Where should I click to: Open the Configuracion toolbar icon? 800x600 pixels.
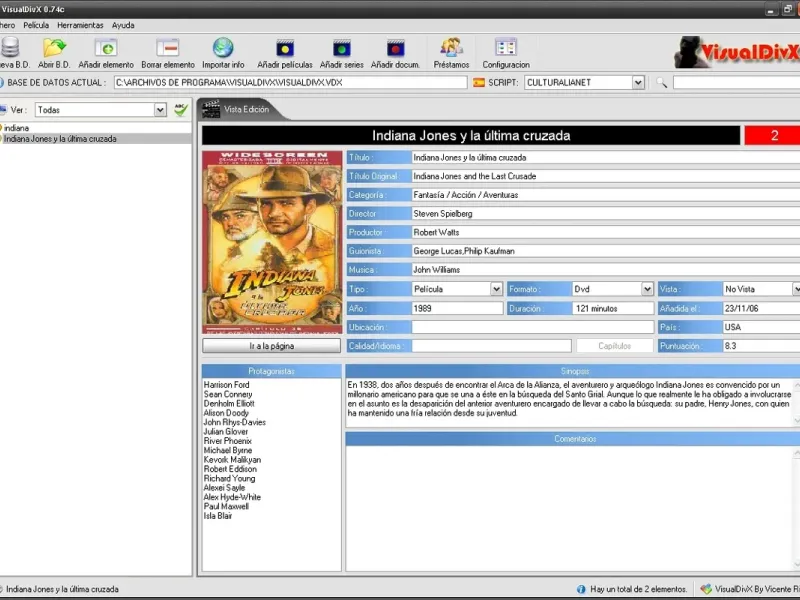(x=506, y=47)
